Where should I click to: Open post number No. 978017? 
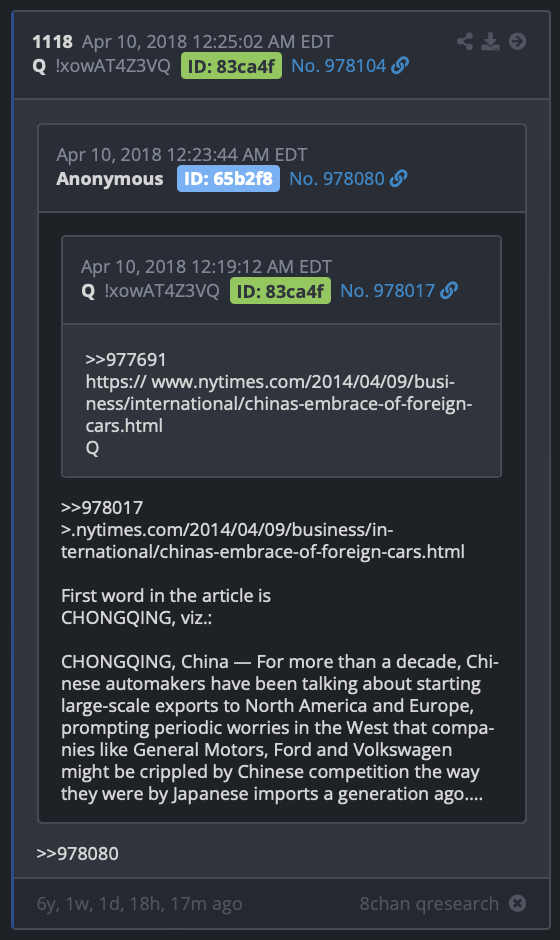(387, 291)
